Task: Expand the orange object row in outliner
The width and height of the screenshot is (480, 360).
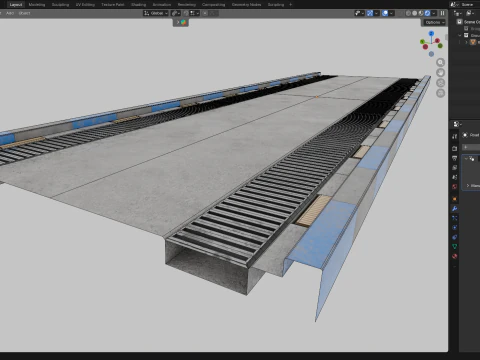Action: pos(466,42)
